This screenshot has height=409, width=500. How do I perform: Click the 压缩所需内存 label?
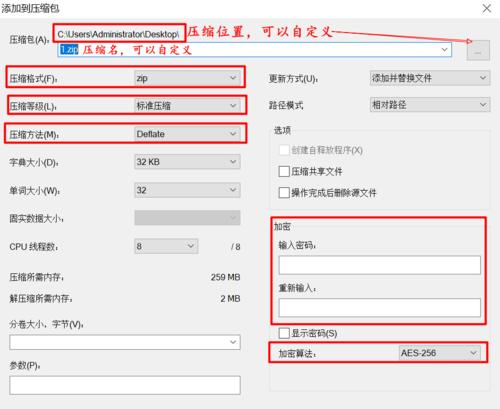pos(37,277)
